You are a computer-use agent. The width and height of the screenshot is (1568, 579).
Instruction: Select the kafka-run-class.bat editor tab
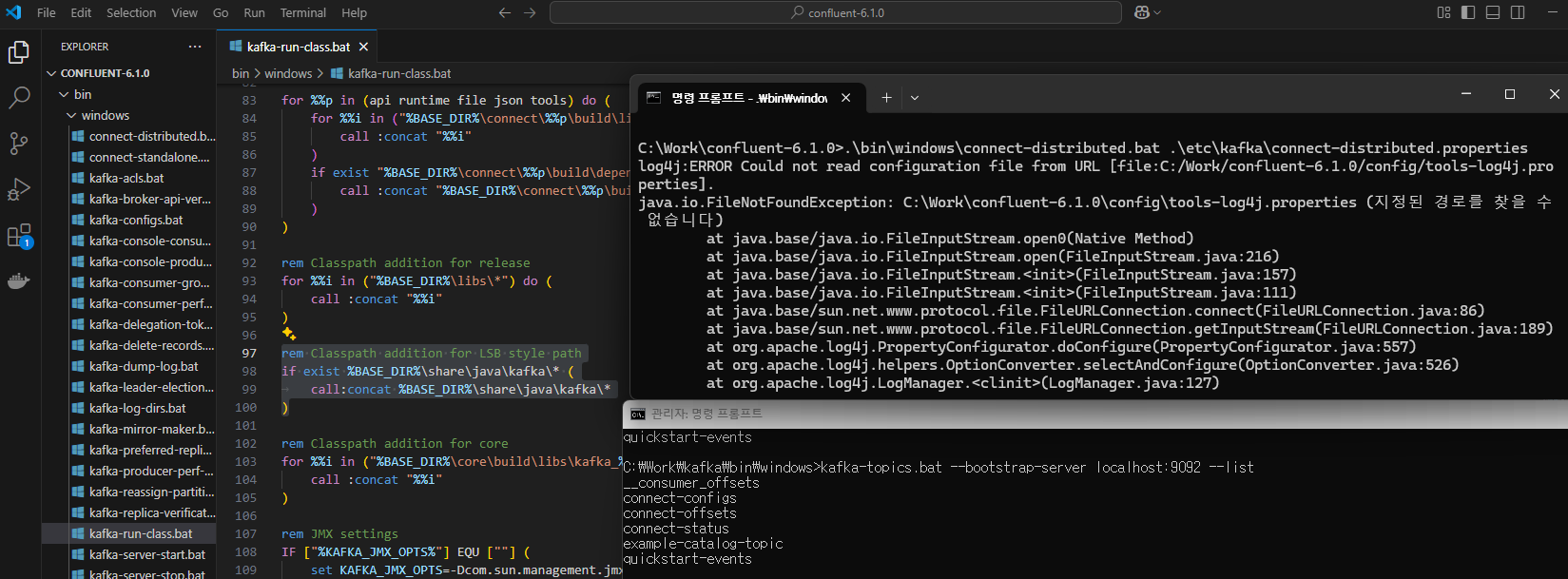[298, 47]
